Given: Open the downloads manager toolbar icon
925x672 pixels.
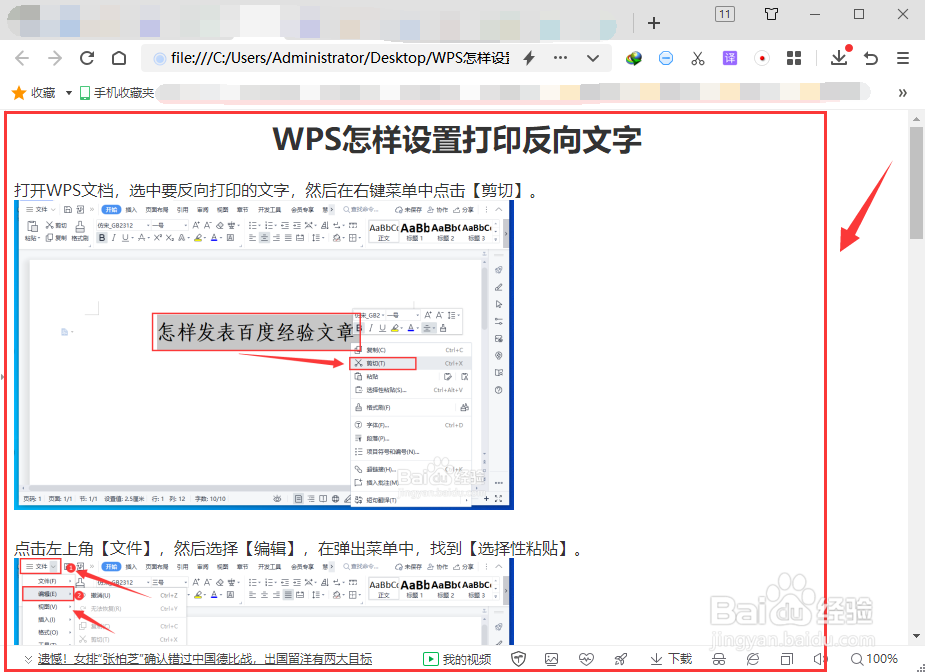Looking at the screenshot, I should pos(839,57).
